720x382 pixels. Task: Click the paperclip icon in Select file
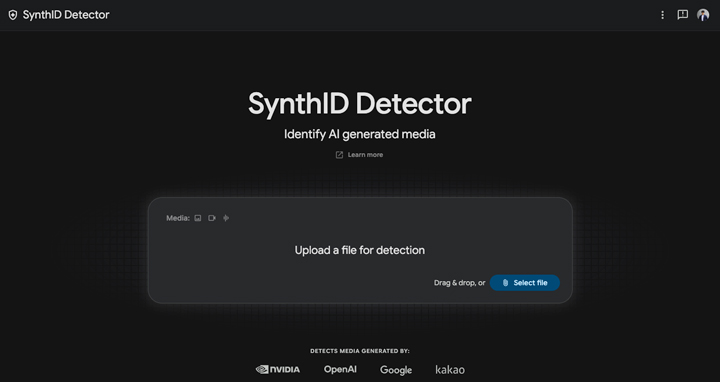coord(506,283)
